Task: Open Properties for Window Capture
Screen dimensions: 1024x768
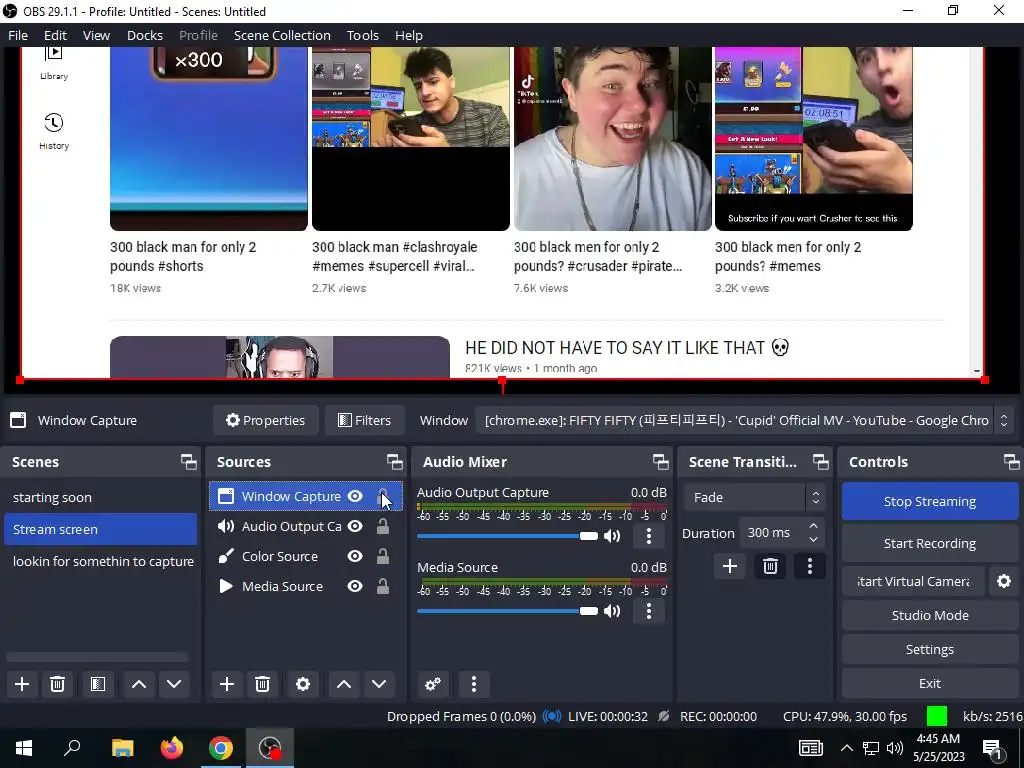Action: coord(265,420)
